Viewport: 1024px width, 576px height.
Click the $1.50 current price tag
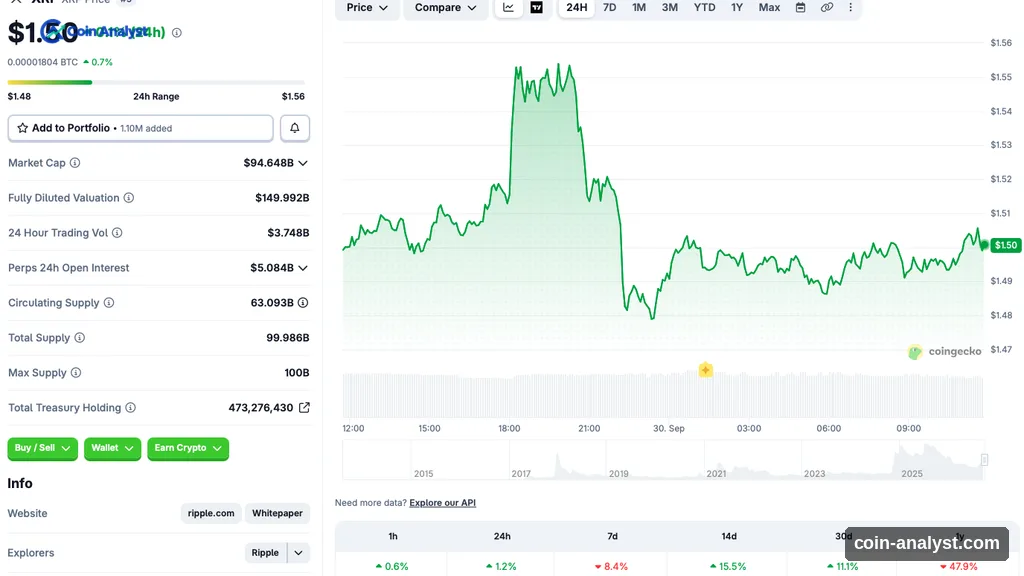(1005, 245)
